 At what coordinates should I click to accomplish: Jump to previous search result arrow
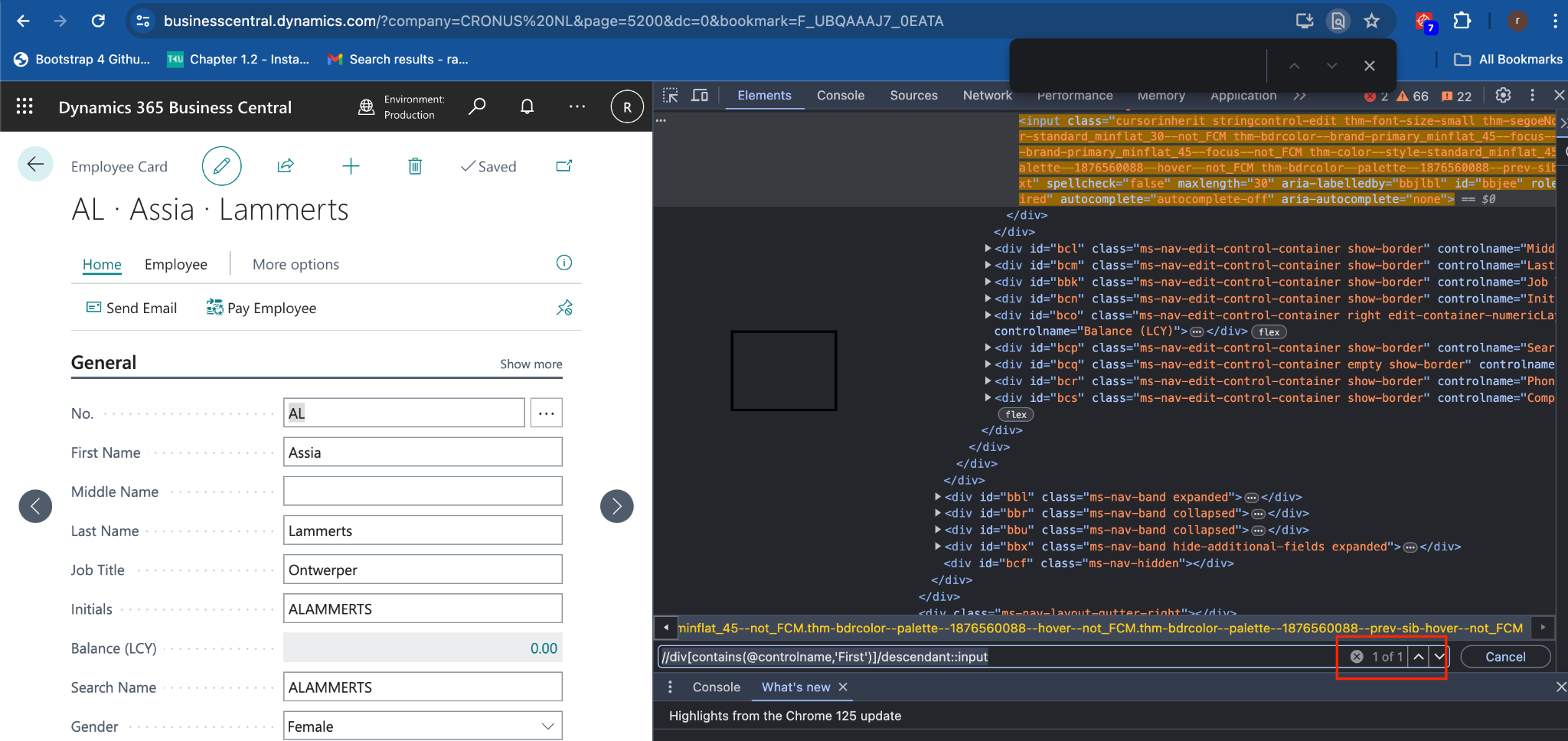coord(1419,657)
